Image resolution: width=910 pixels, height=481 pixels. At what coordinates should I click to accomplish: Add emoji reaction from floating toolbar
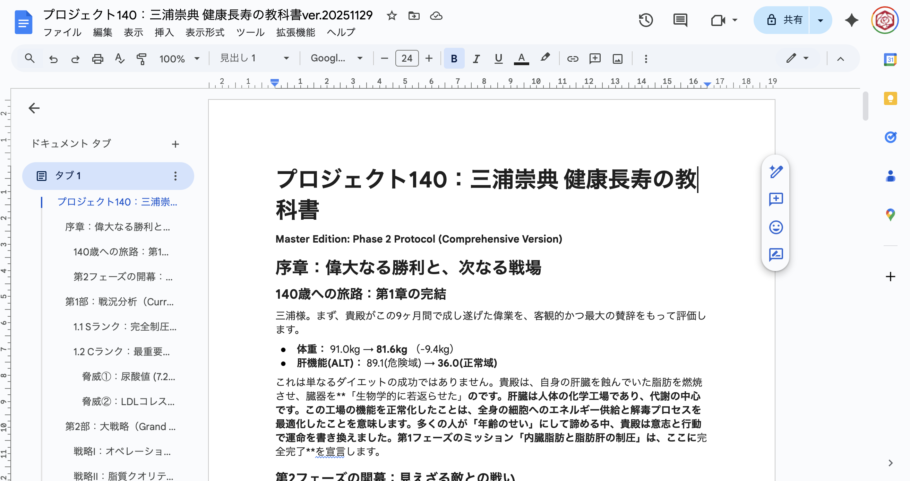coord(775,227)
